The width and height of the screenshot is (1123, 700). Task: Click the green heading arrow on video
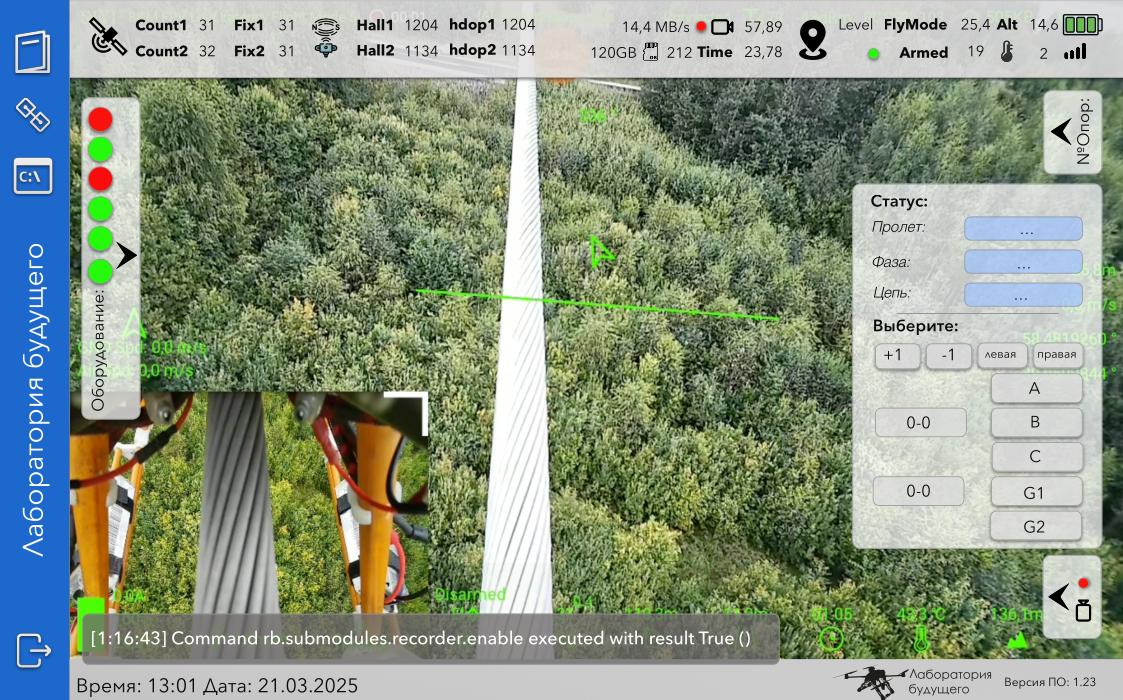[600, 252]
